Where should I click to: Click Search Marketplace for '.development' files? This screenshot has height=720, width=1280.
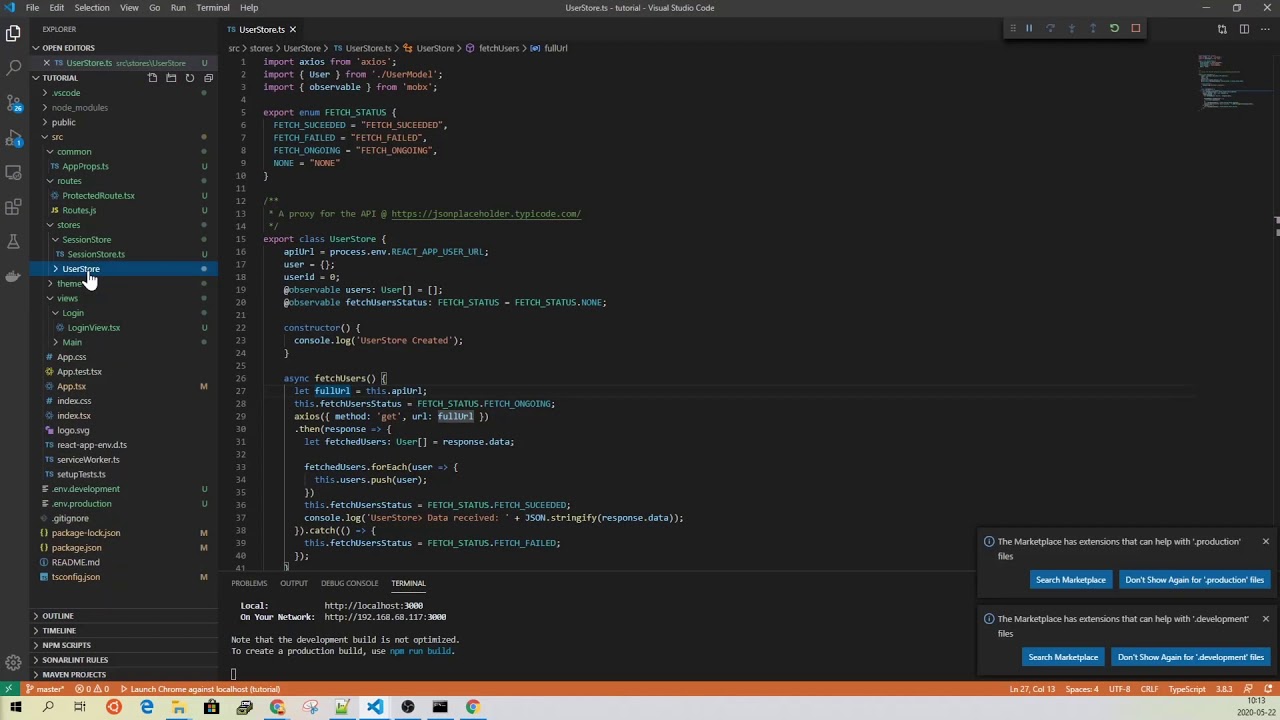[1063, 657]
